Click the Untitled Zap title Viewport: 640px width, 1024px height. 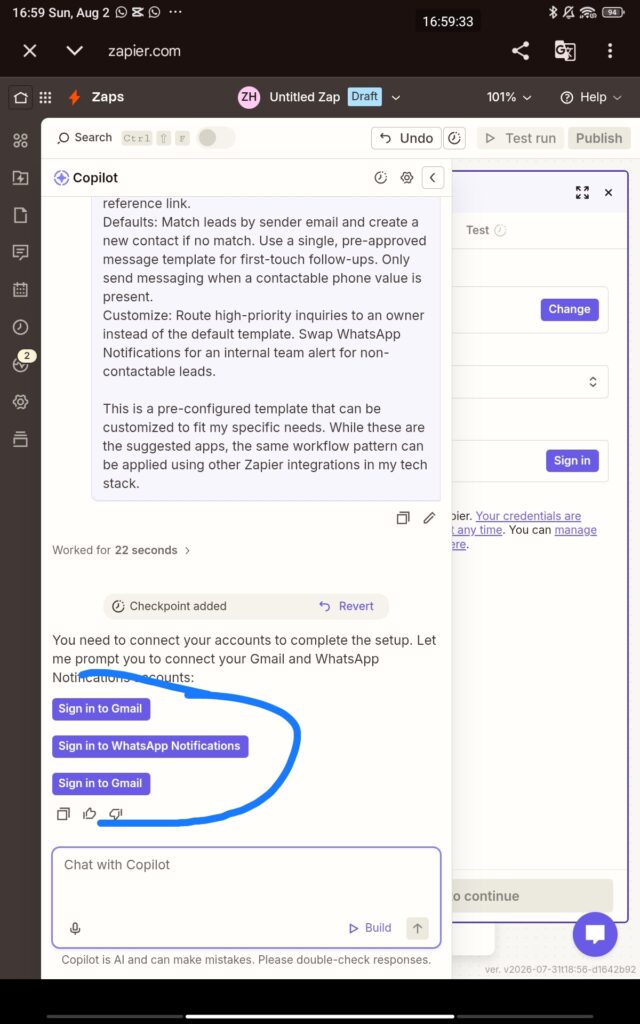pos(304,97)
